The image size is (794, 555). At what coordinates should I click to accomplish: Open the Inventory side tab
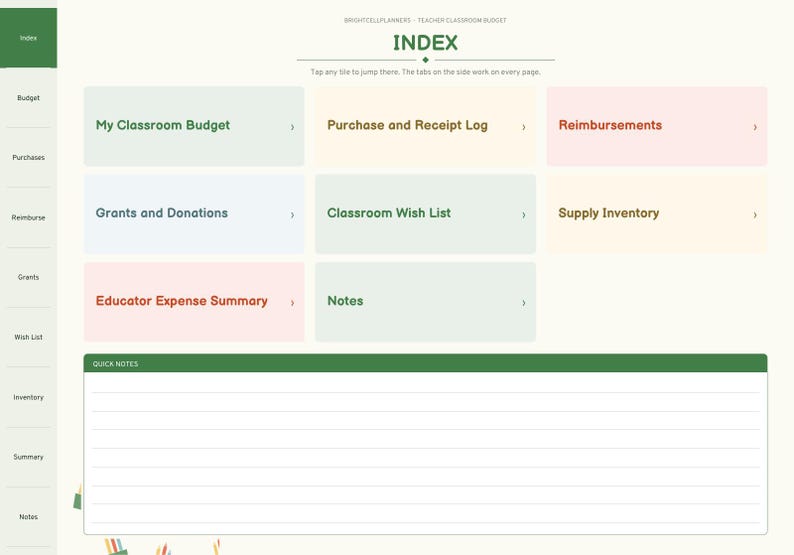click(28, 398)
